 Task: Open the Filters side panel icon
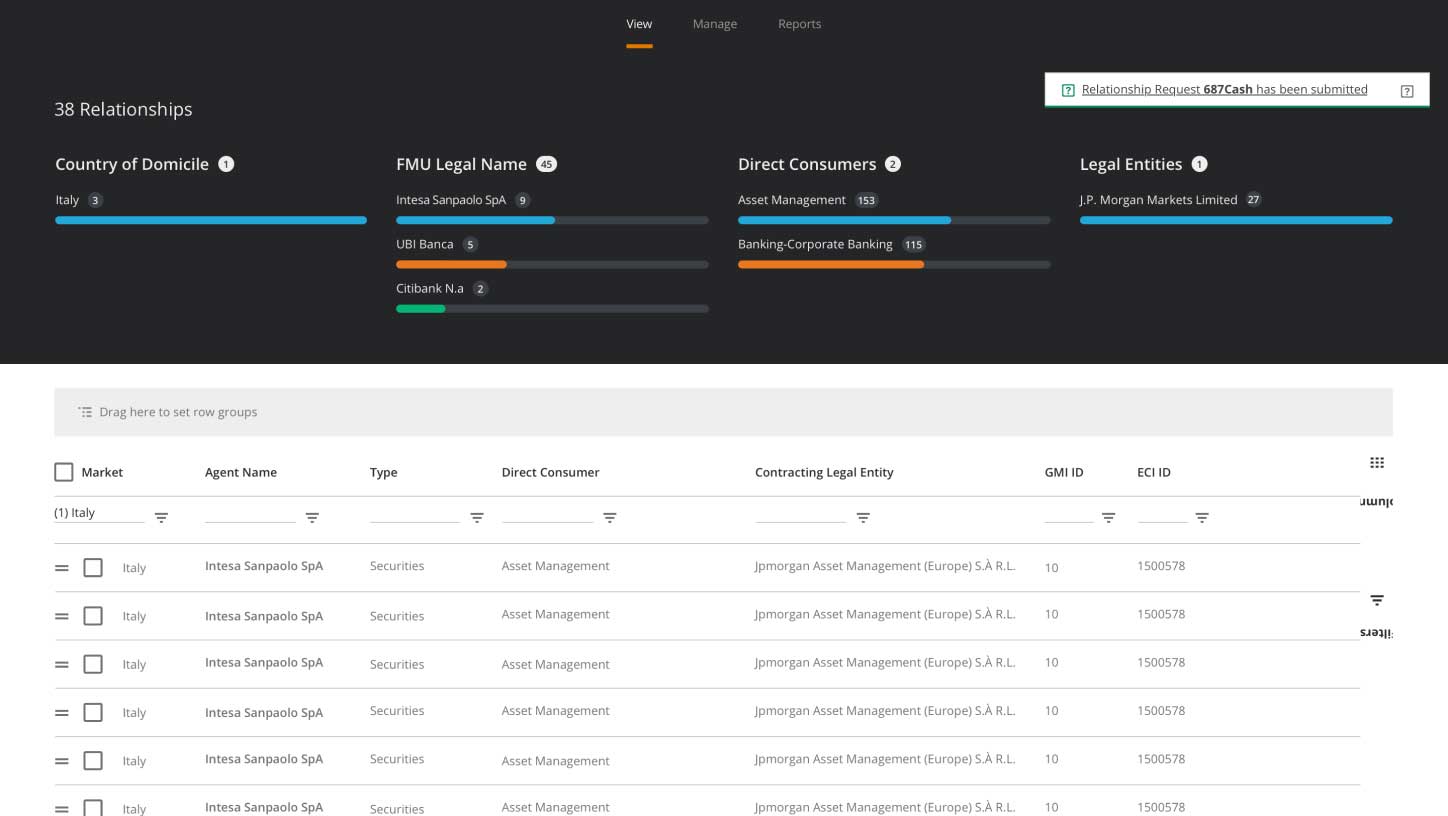(x=1377, y=600)
